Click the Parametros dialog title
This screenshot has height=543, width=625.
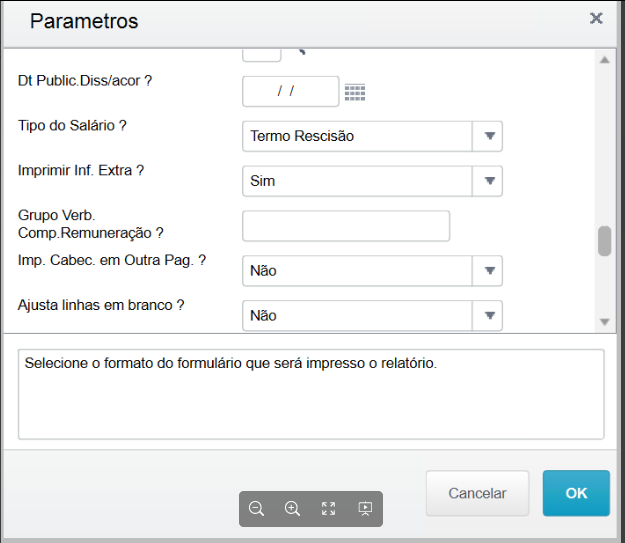84,21
